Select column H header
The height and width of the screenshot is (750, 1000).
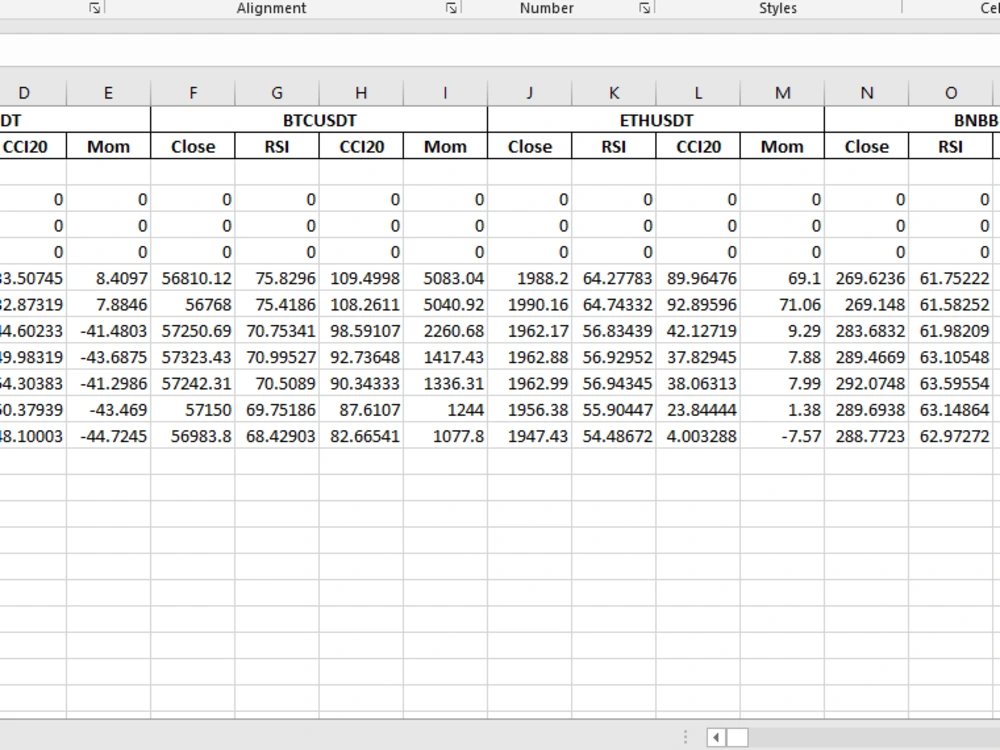click(x=361, y=93)
